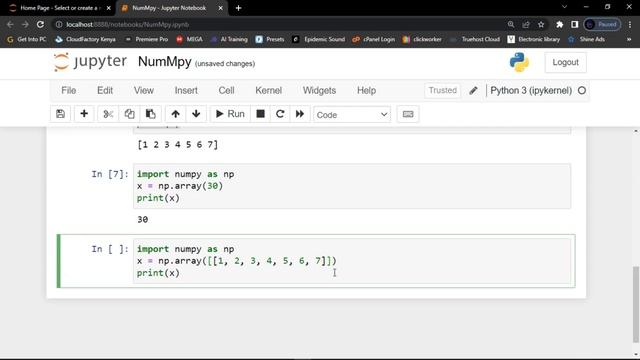Click the notebook vertical scrollbar thumb
Screen dimensions: 640x360
[x=636, y=304]
